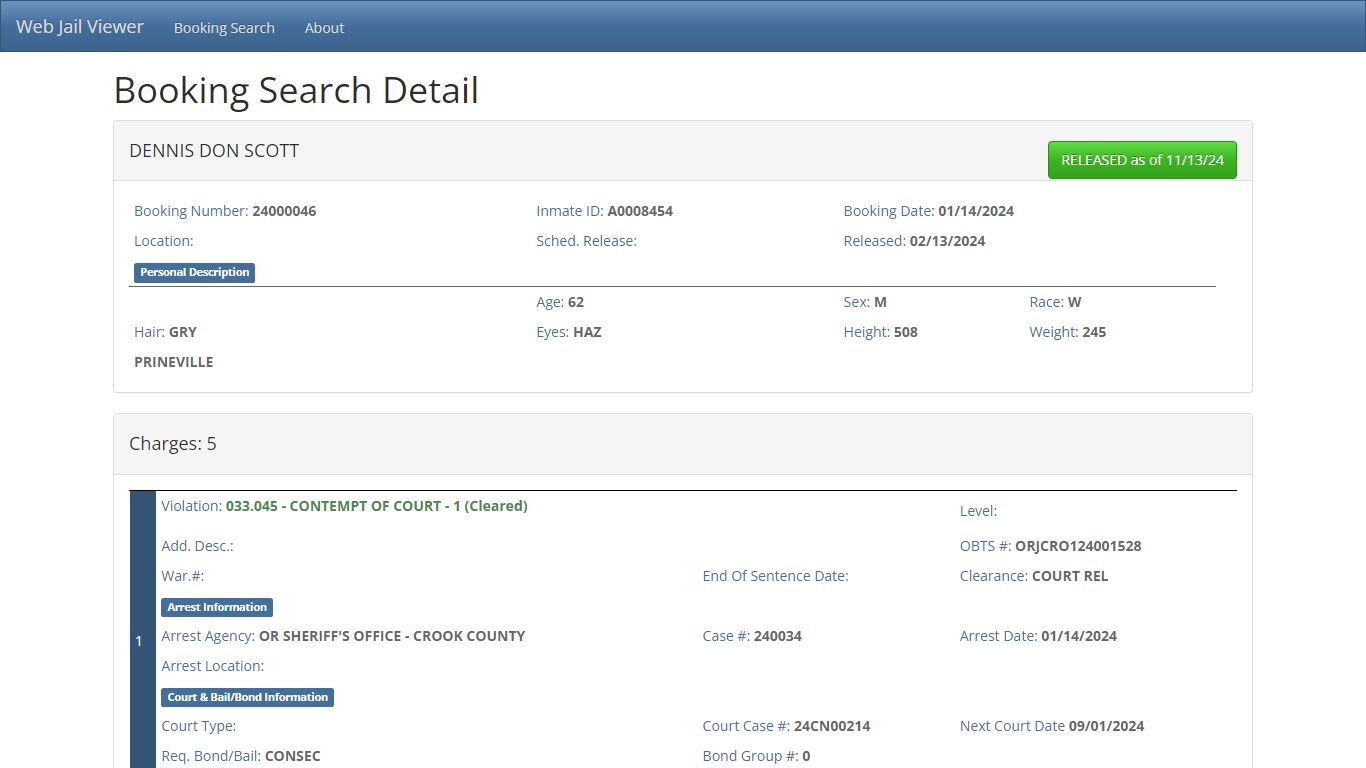Click the Level: label

(x=978, y=511)
